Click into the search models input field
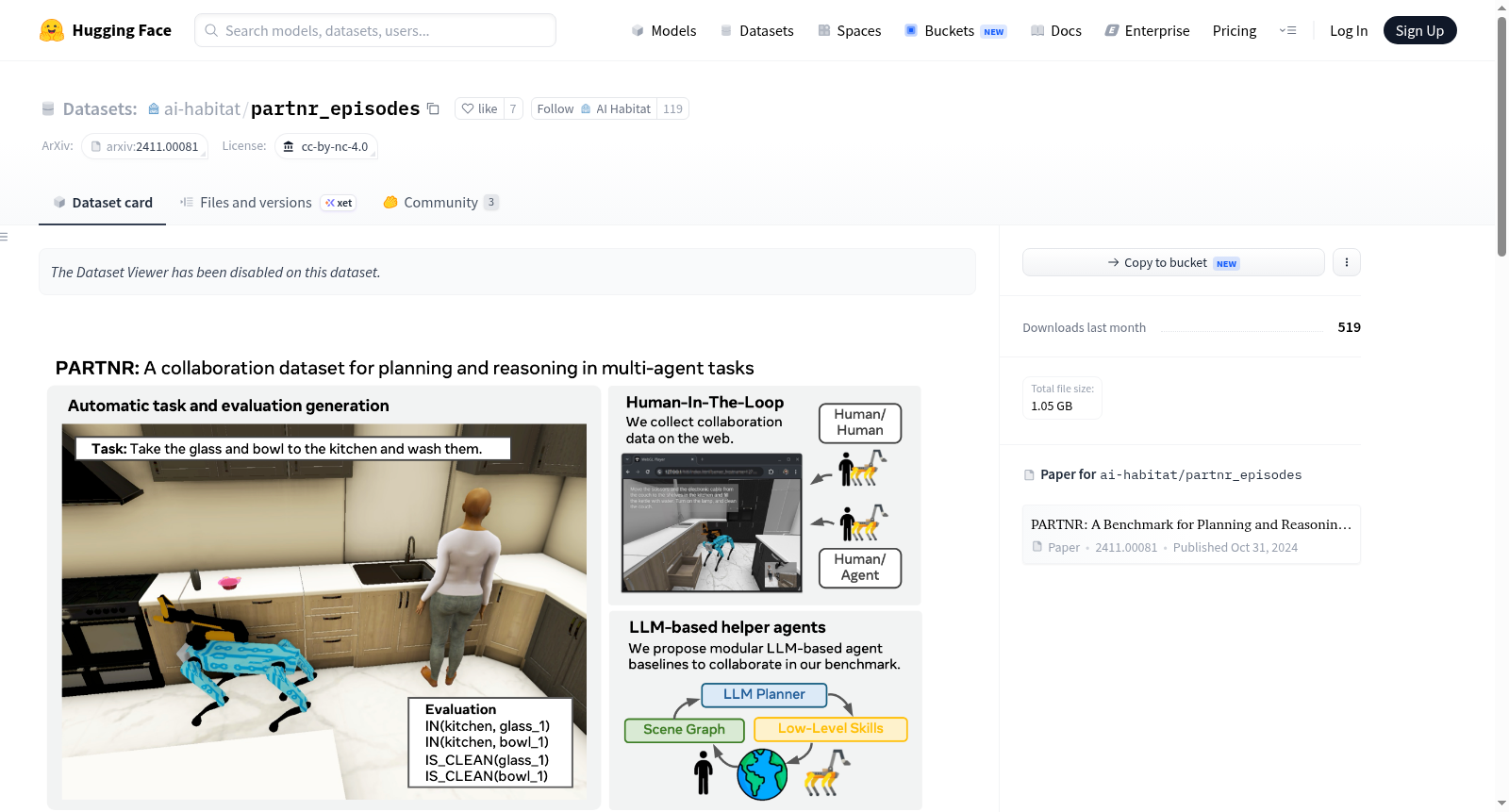 375,30
